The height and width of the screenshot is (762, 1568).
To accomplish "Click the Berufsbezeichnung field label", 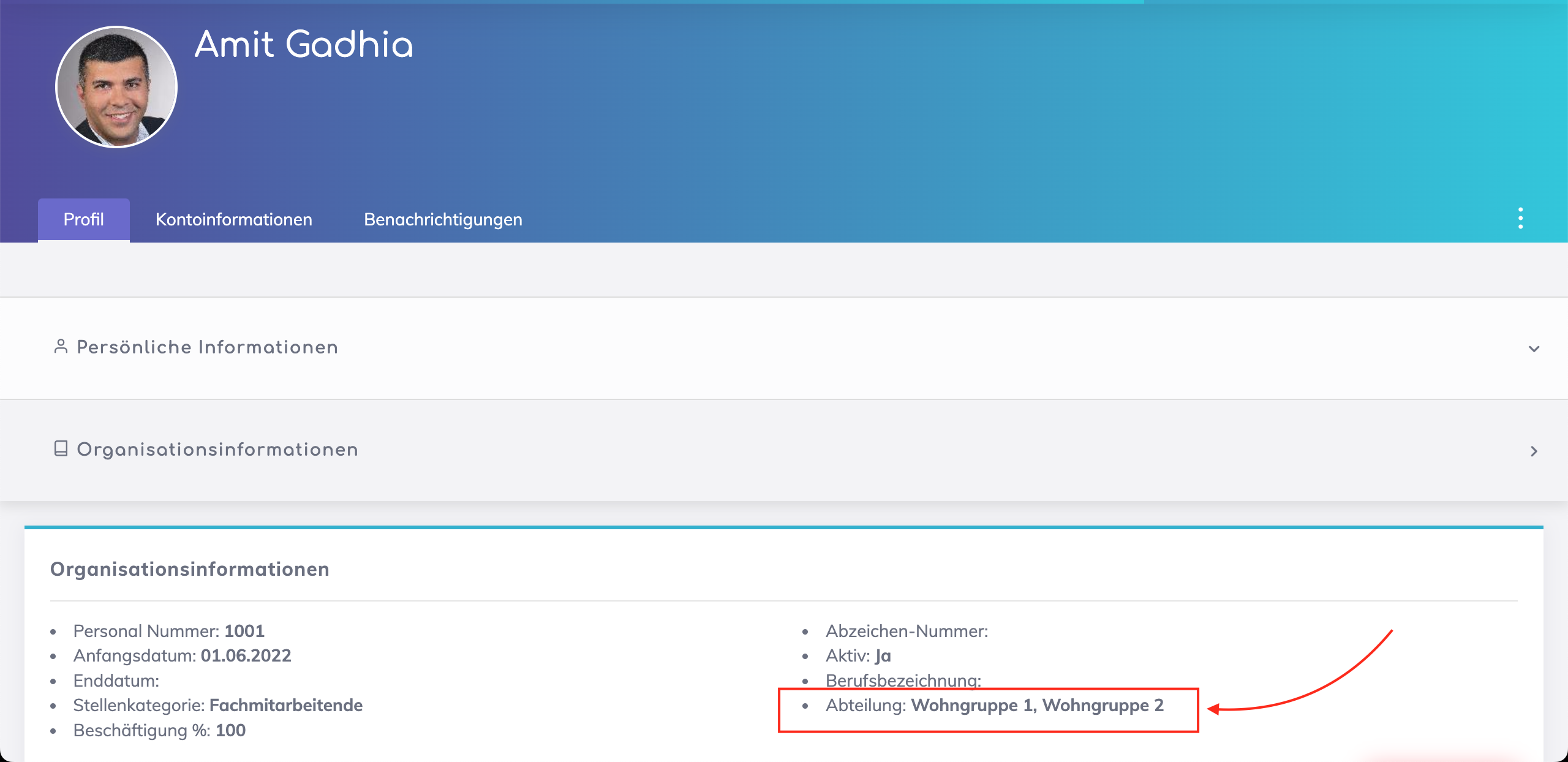I will click(903, 681).
